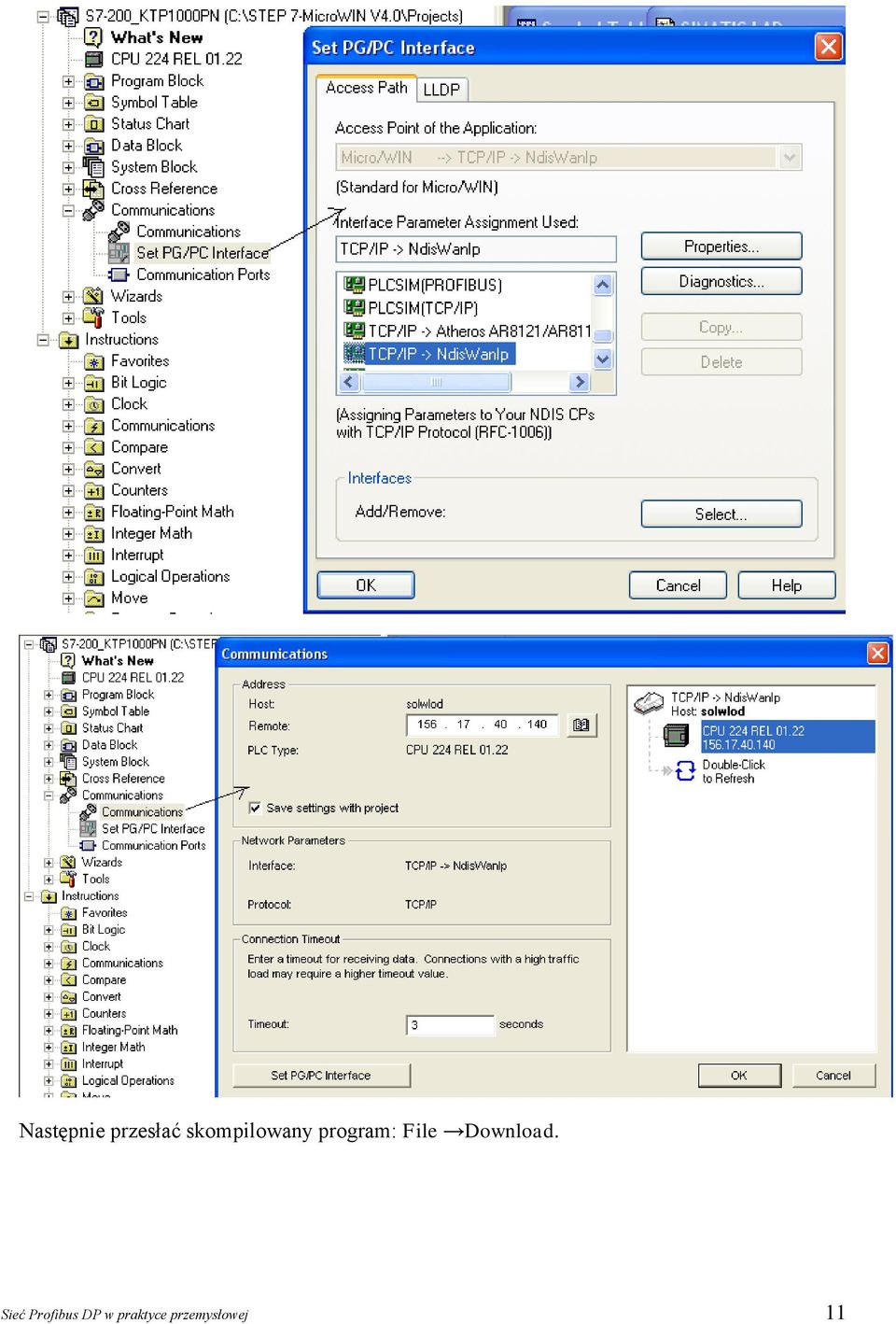Select CPU 224 REL 01.22 station entry
Viewport: 896px width, 1324px height.
click(787, 737)
